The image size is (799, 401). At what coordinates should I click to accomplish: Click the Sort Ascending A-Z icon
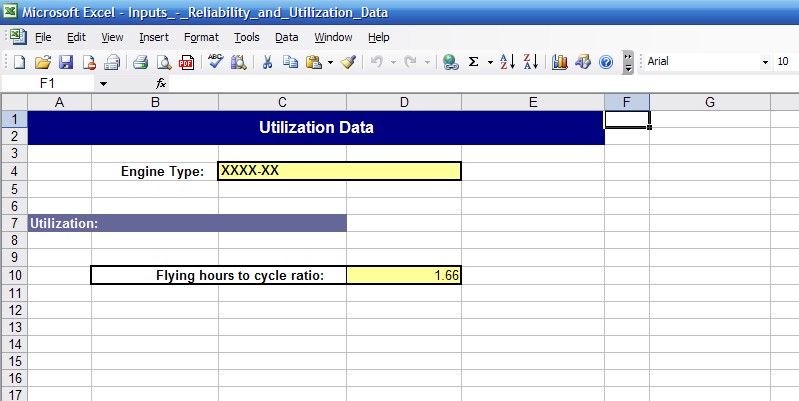[506, 62]
